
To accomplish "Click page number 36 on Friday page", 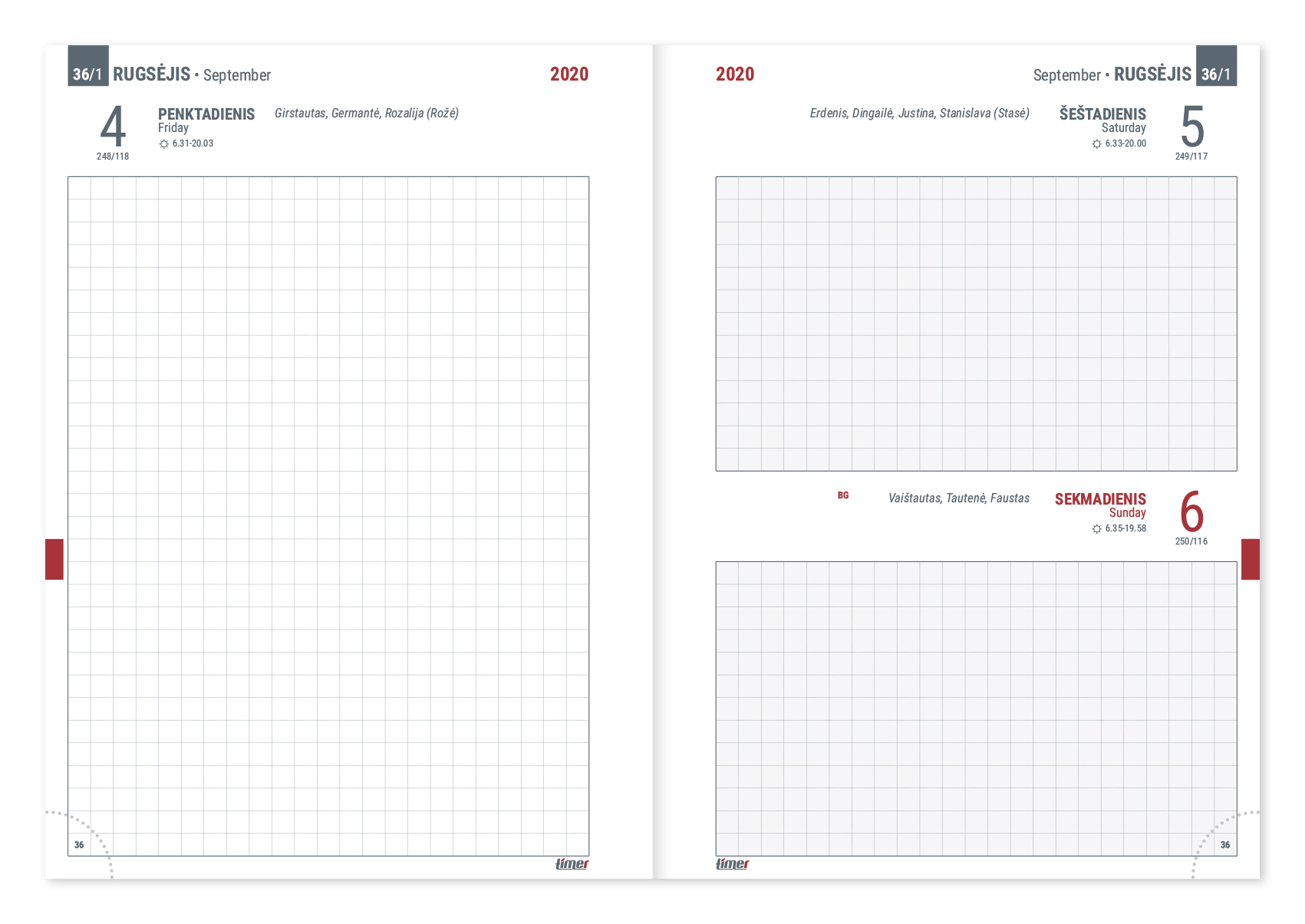I will click(79, 845).
